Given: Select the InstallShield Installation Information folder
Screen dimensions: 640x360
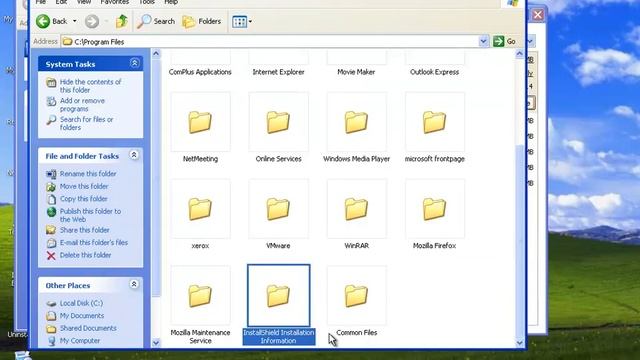Looking at the screenshot, I should pyautogui.click(x=278, y=305).
